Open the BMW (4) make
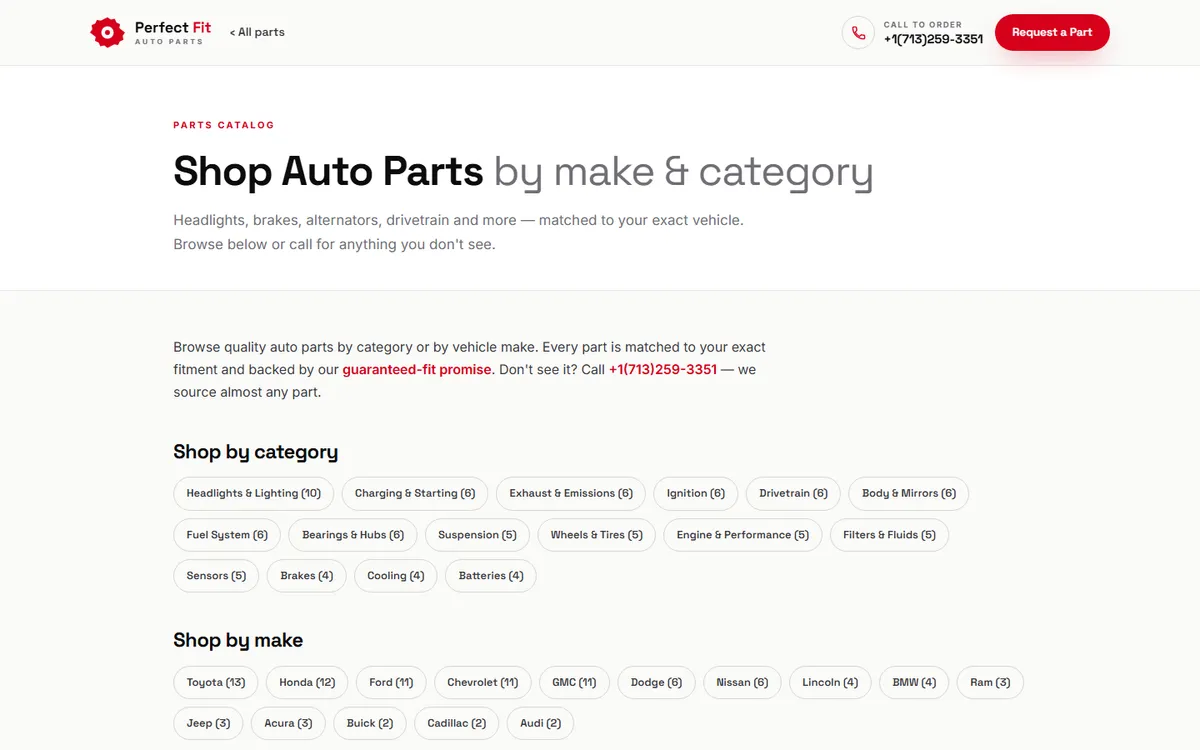The height and width of the screenshot is (750, 1200). (x=914, y=682)
